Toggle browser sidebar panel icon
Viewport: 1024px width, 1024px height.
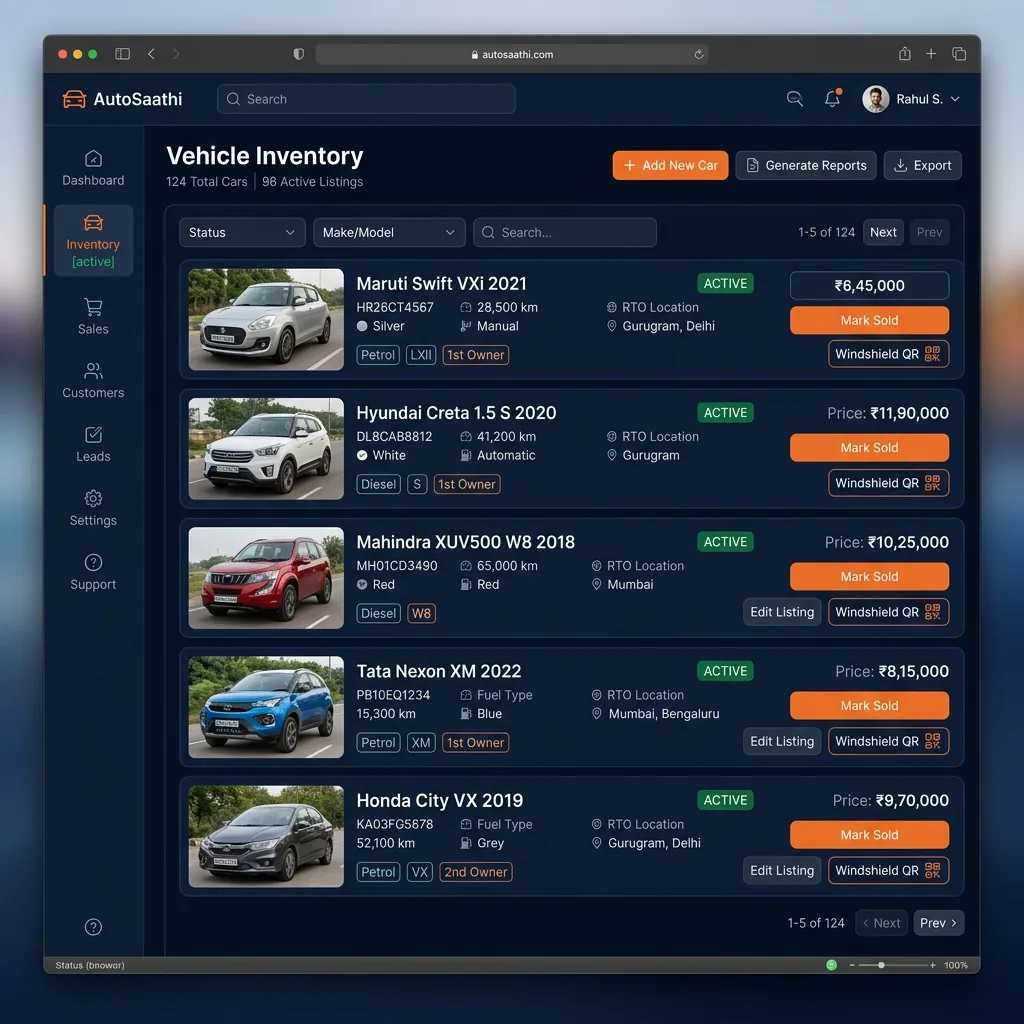(x=123, y=54)
